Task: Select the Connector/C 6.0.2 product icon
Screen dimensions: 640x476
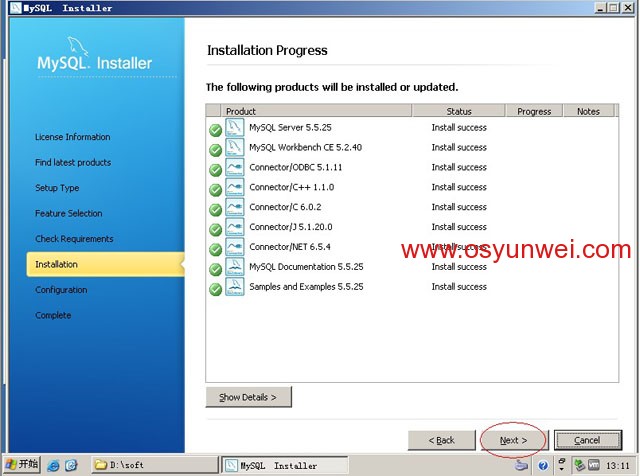Action: (x=235, y=207)
